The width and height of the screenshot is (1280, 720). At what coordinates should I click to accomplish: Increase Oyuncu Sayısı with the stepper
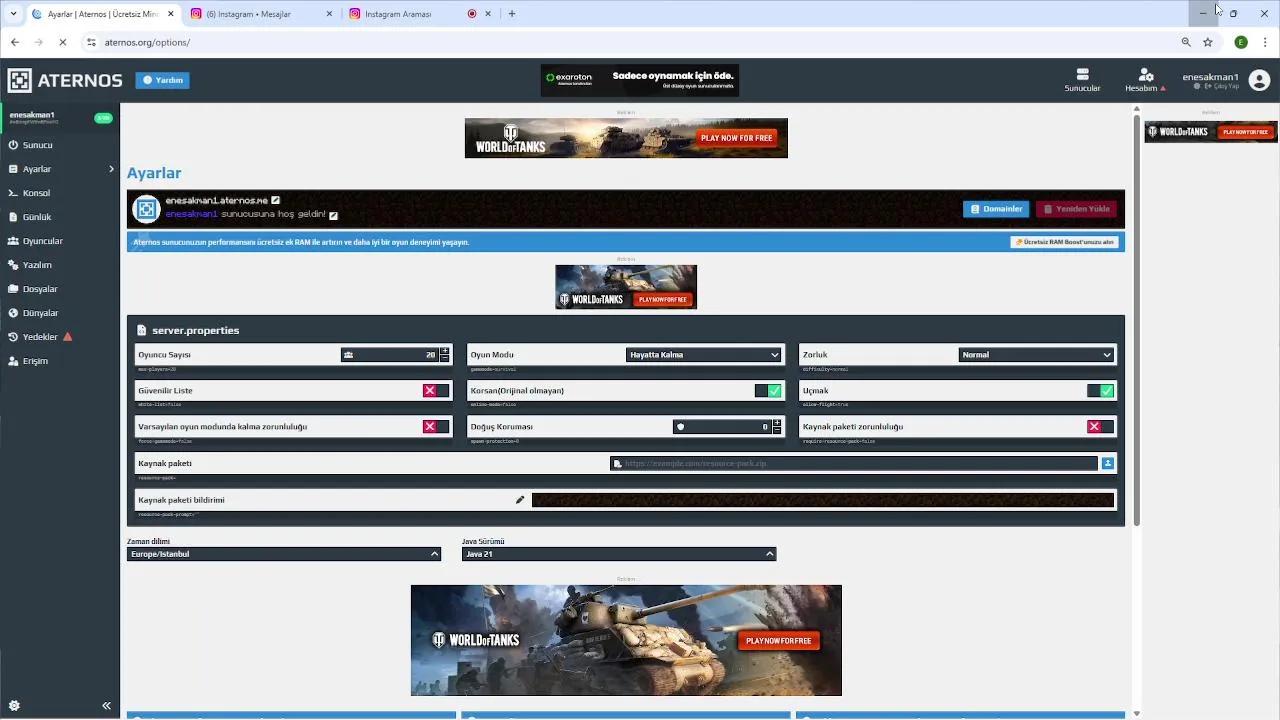(x=443, y=351)
